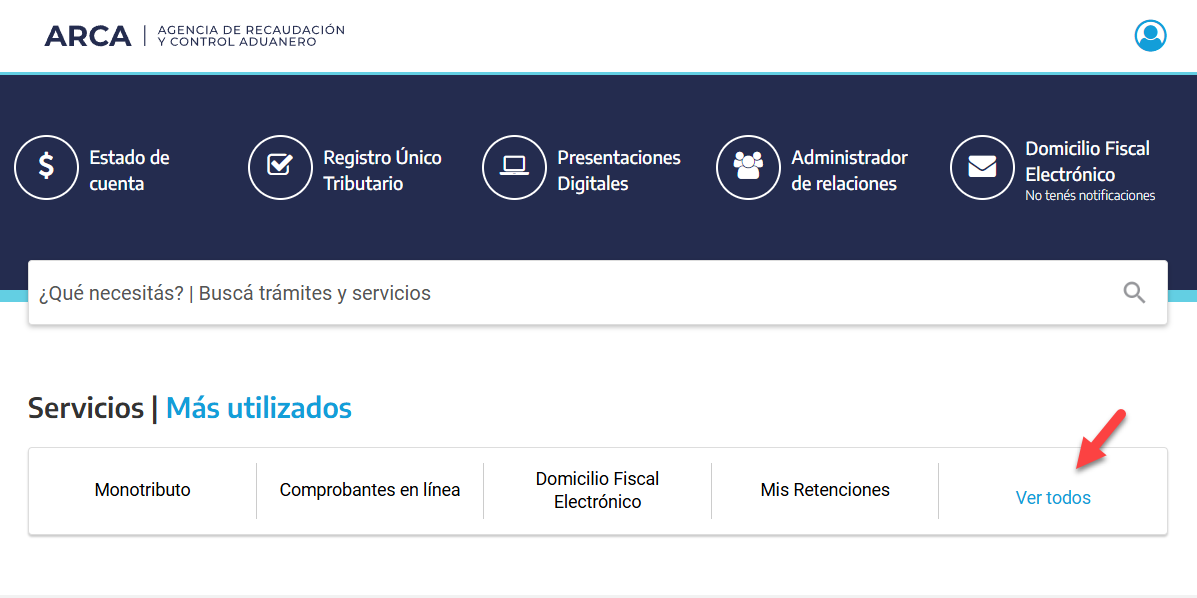Click the dollar sign Estado de cuenta icon
Image resolution: width=1197 pixels, height=598 pixels.
pyautogui.click(x=46, y=167)
